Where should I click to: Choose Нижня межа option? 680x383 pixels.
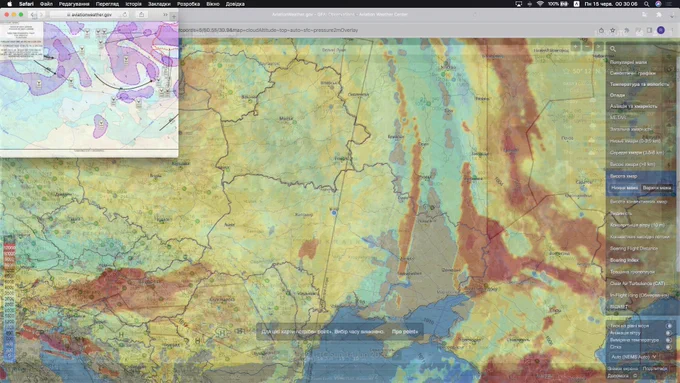[x=624, y=188]
